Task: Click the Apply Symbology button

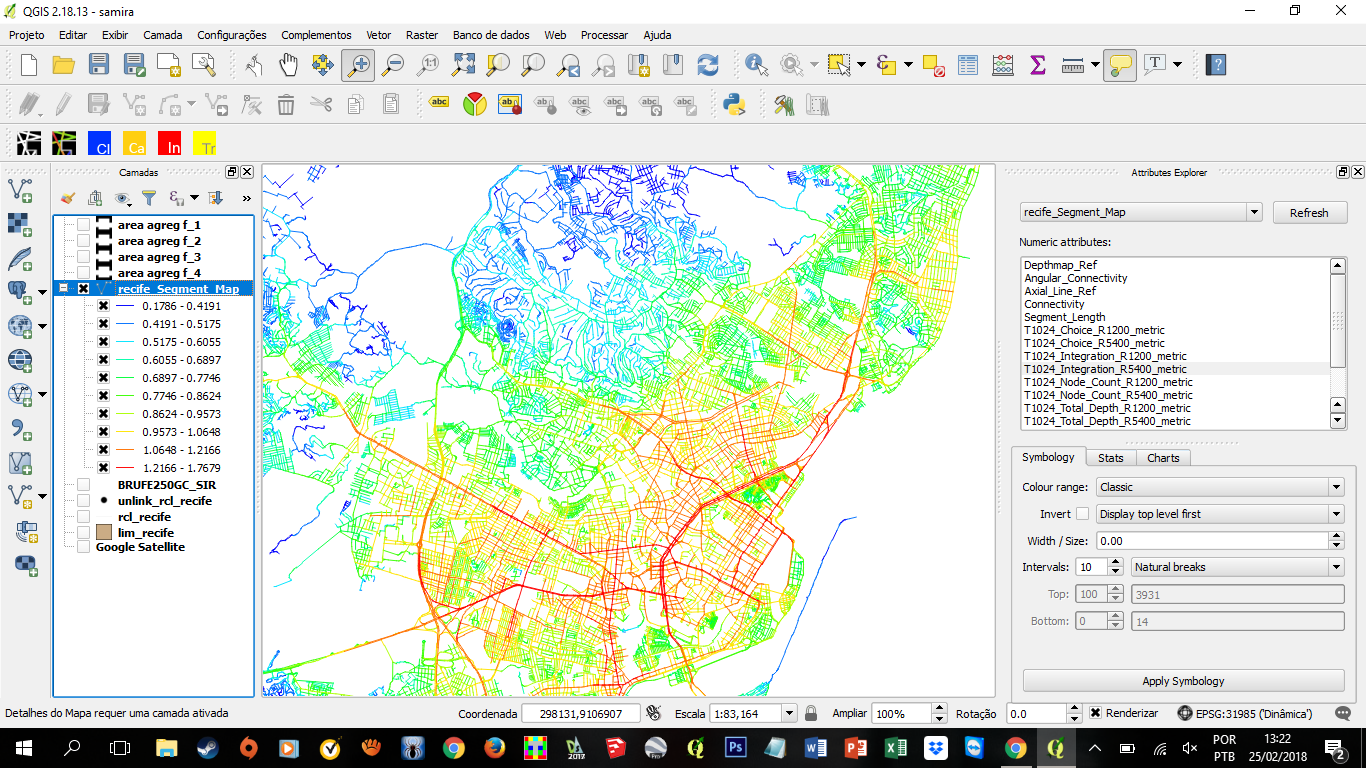Action: coord(1183,681)
